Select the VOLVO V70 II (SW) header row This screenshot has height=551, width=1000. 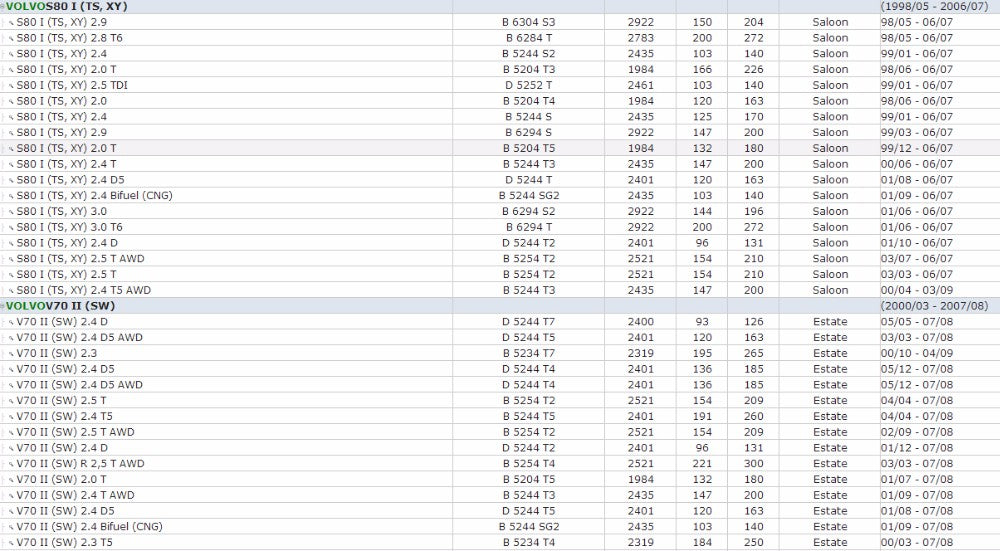(500, 306)
